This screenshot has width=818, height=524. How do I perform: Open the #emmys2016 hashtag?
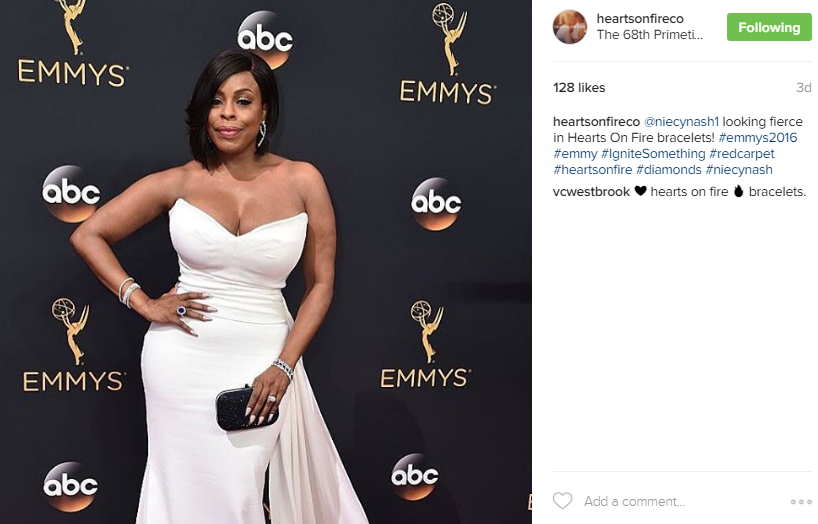point(758,138)
